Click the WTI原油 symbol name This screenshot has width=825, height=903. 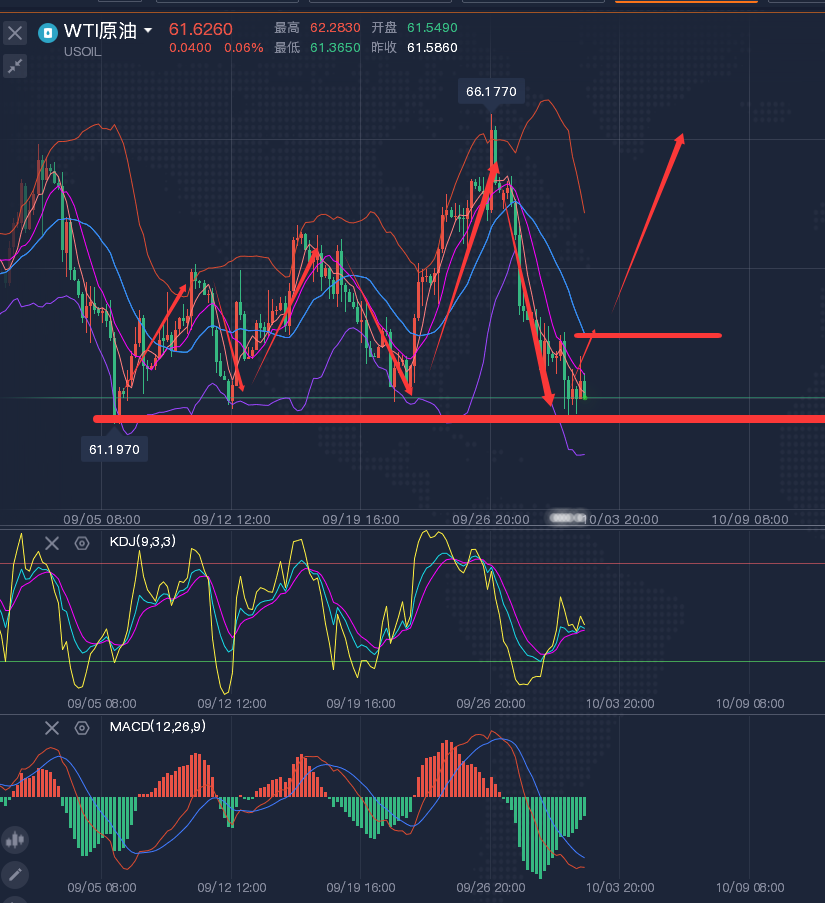coord(100,31)
